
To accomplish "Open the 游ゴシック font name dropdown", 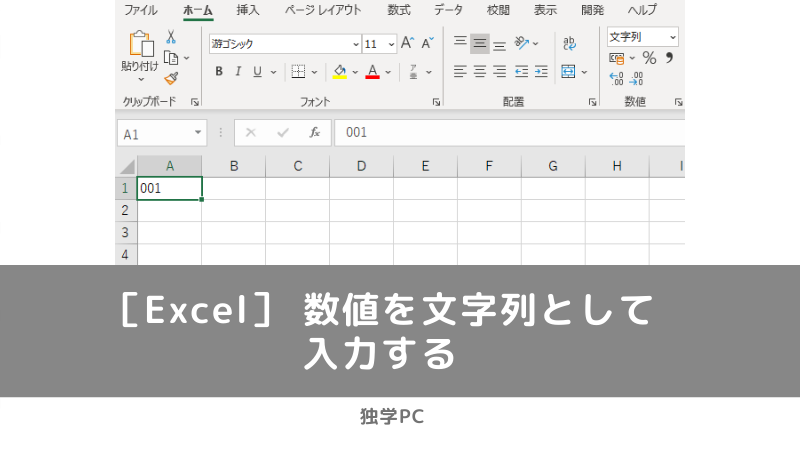I will pyautogui.click(x=355, y=44).
